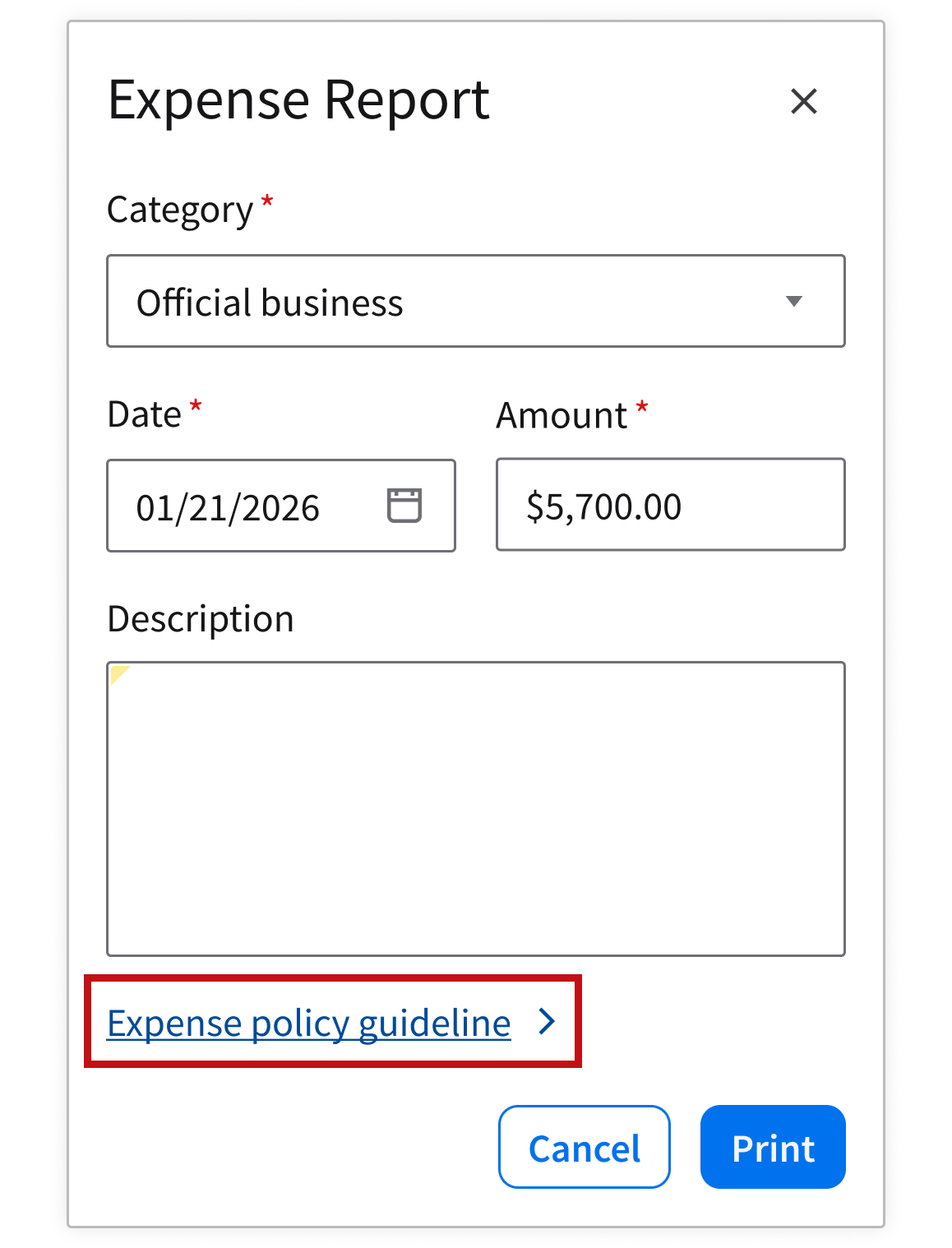Screen dimensions: 952x1248
Task: Click the Date field label
Action: click(144, 414)
